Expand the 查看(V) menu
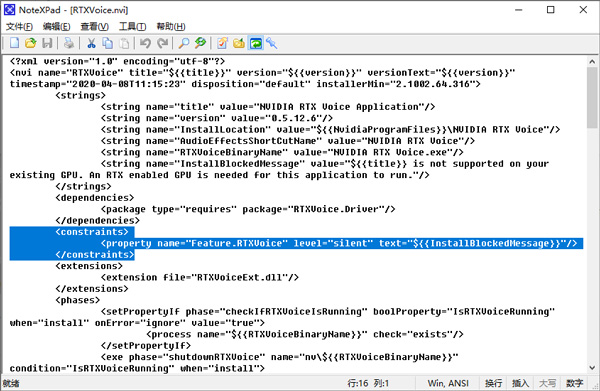 [x=95, y=26]
